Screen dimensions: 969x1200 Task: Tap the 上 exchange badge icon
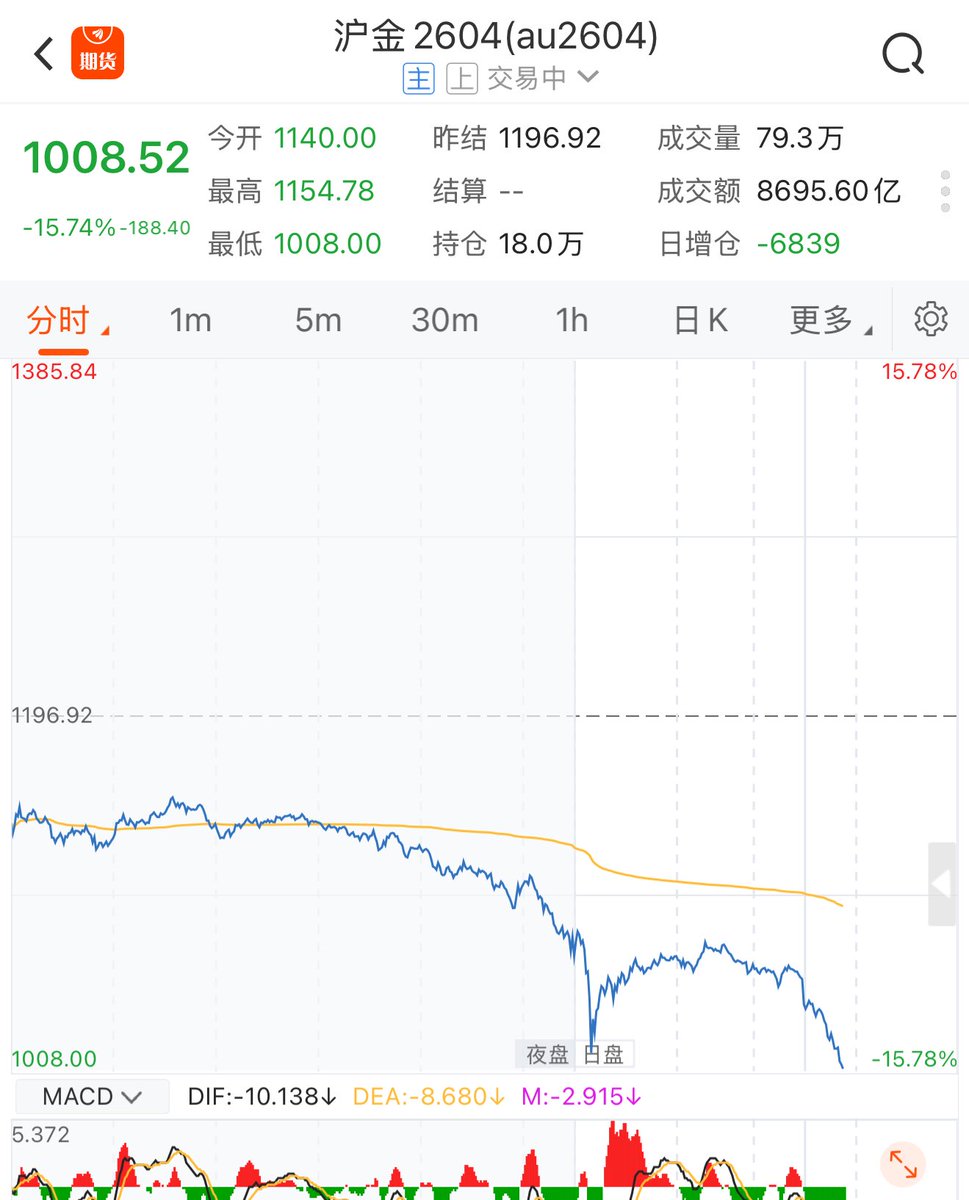tap(461, 79)
